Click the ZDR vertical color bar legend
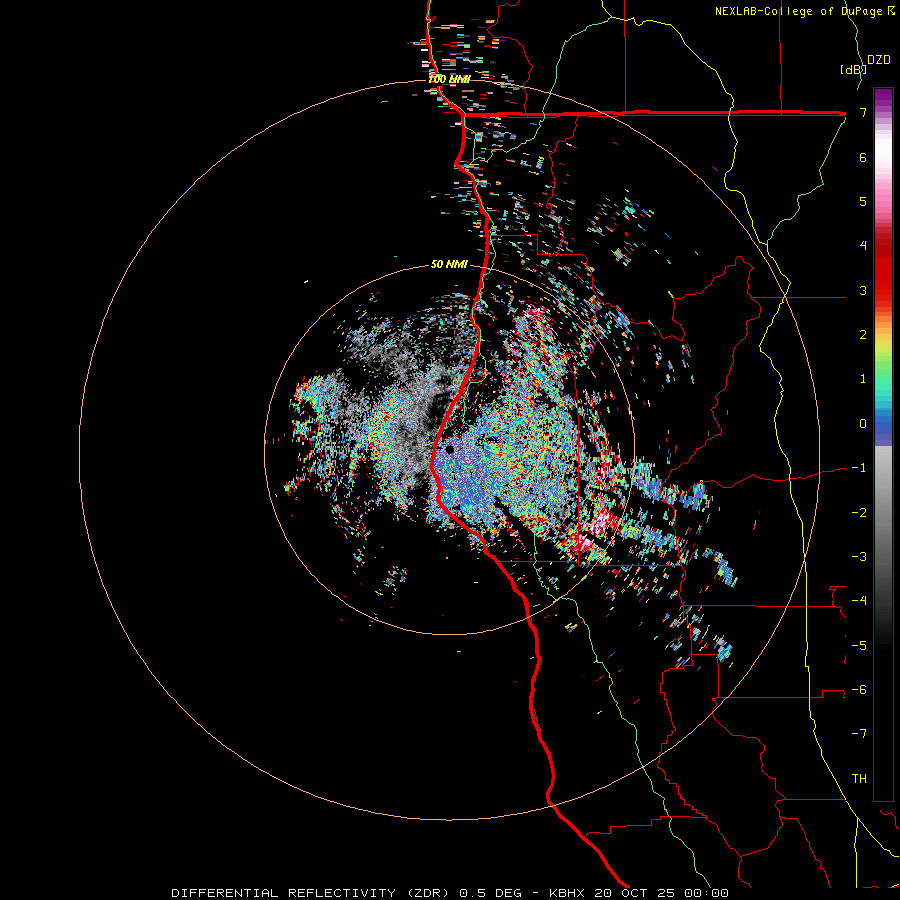The image size is (900, 900). click(x=883, y=444)
